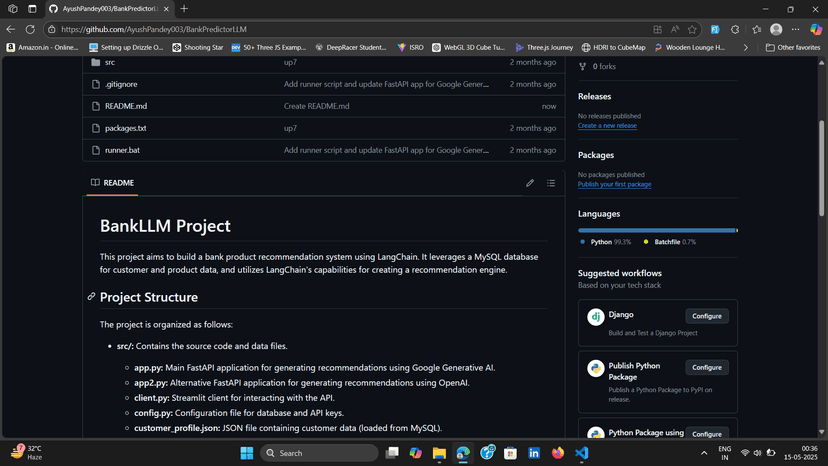Screen dimensions: 828x466
Task: Open packages.txt file
Action: [x=125, y=128]
